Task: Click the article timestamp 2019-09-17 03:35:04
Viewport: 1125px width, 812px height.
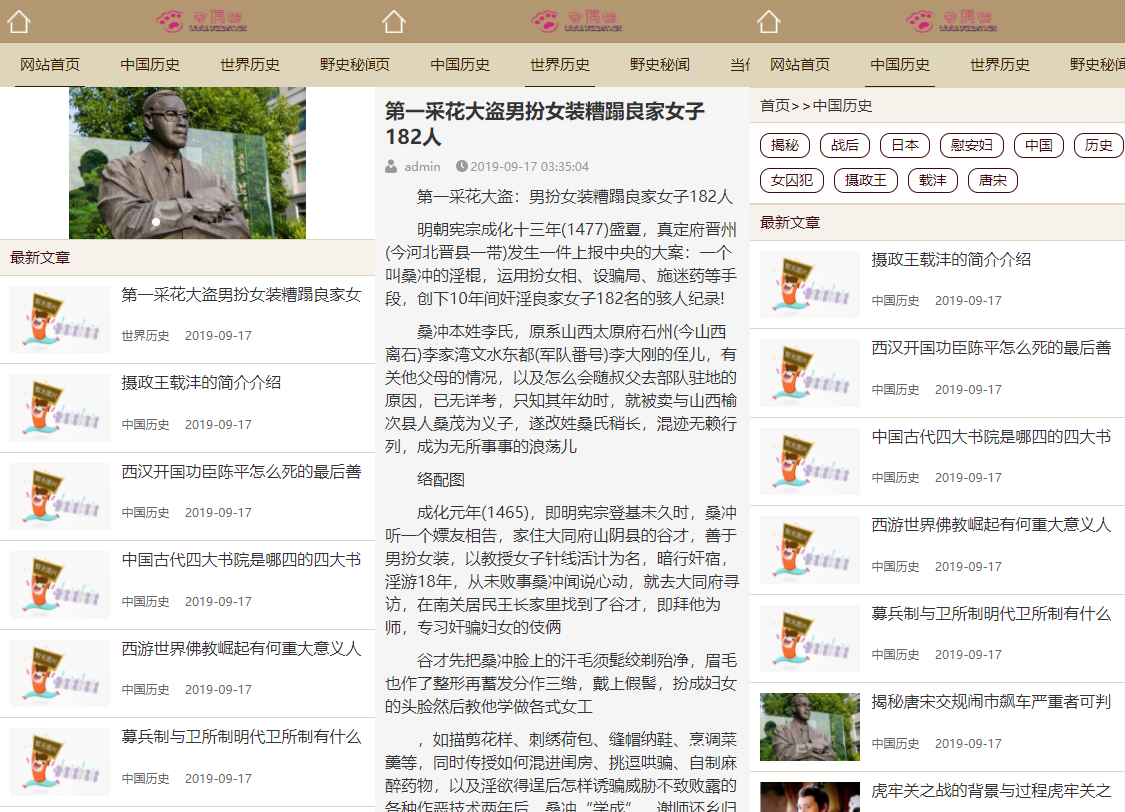Action: 529,166
